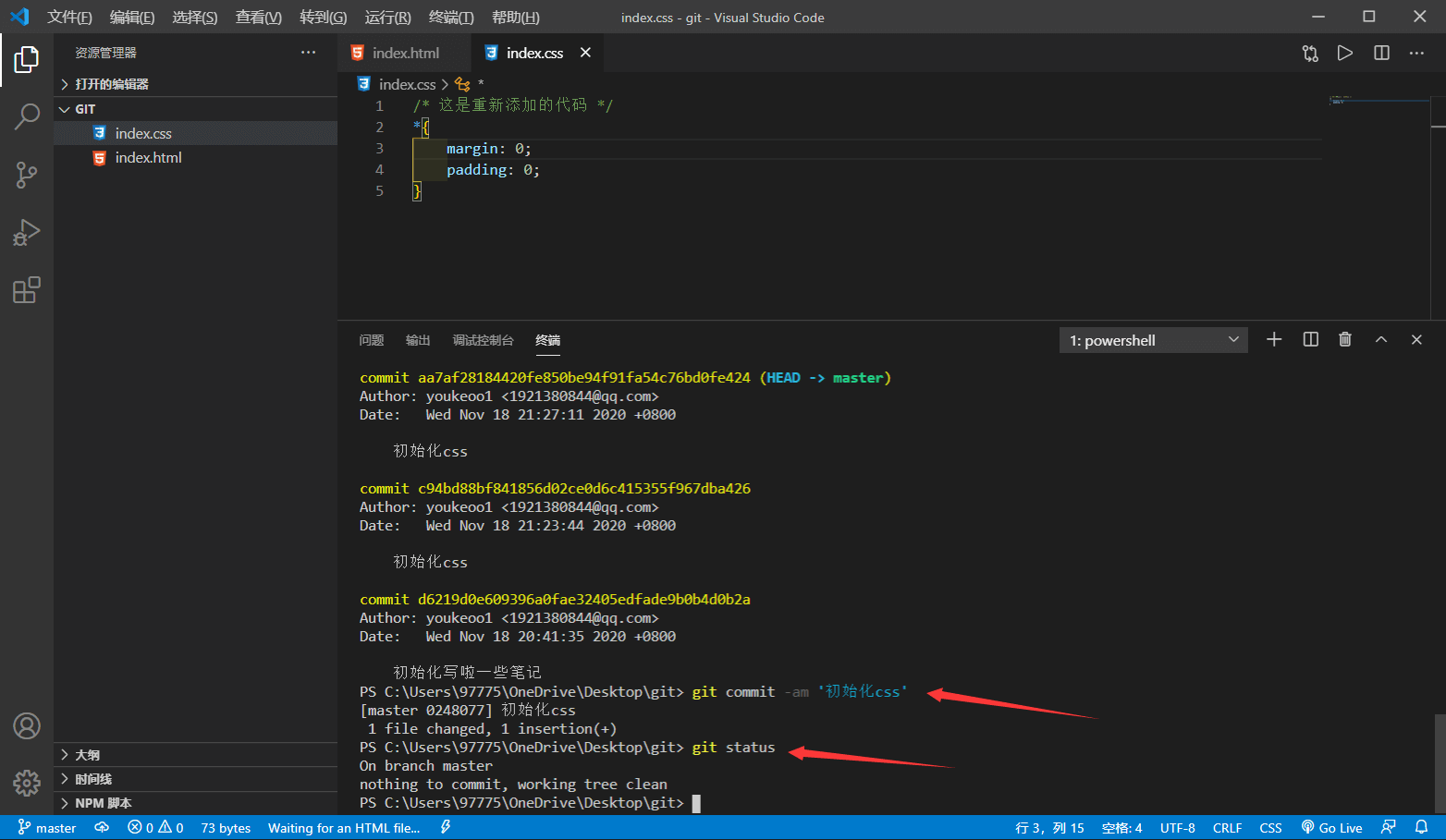The height and width of the screenshot is (840, 1446).
Task: Select the 终端 panel tab
Action: 548,340
